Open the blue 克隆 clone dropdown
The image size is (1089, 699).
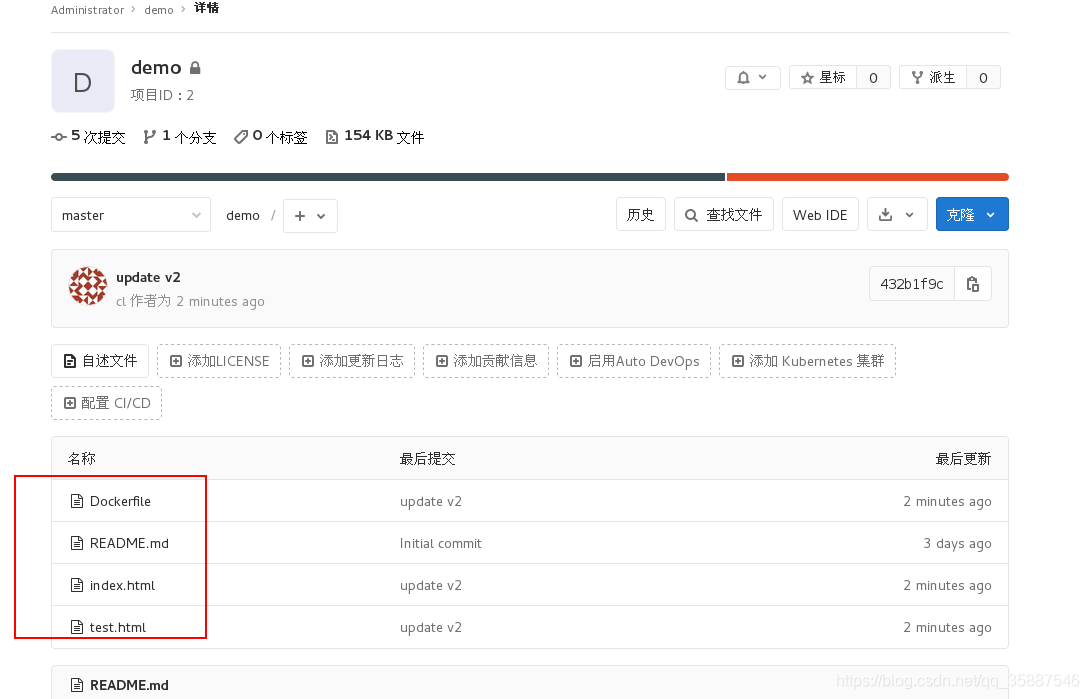tap(972, 215)
